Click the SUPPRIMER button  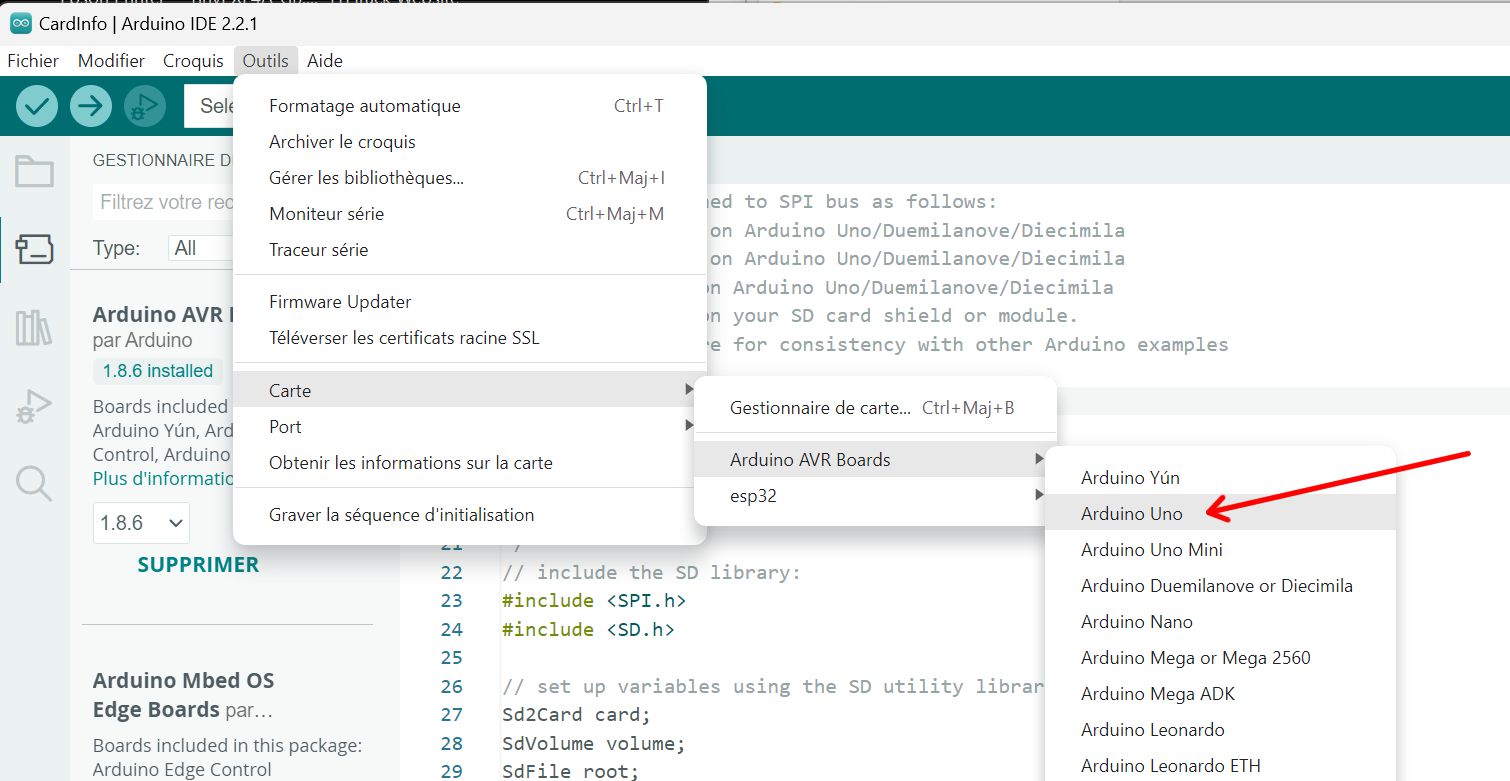coord(198,565)
